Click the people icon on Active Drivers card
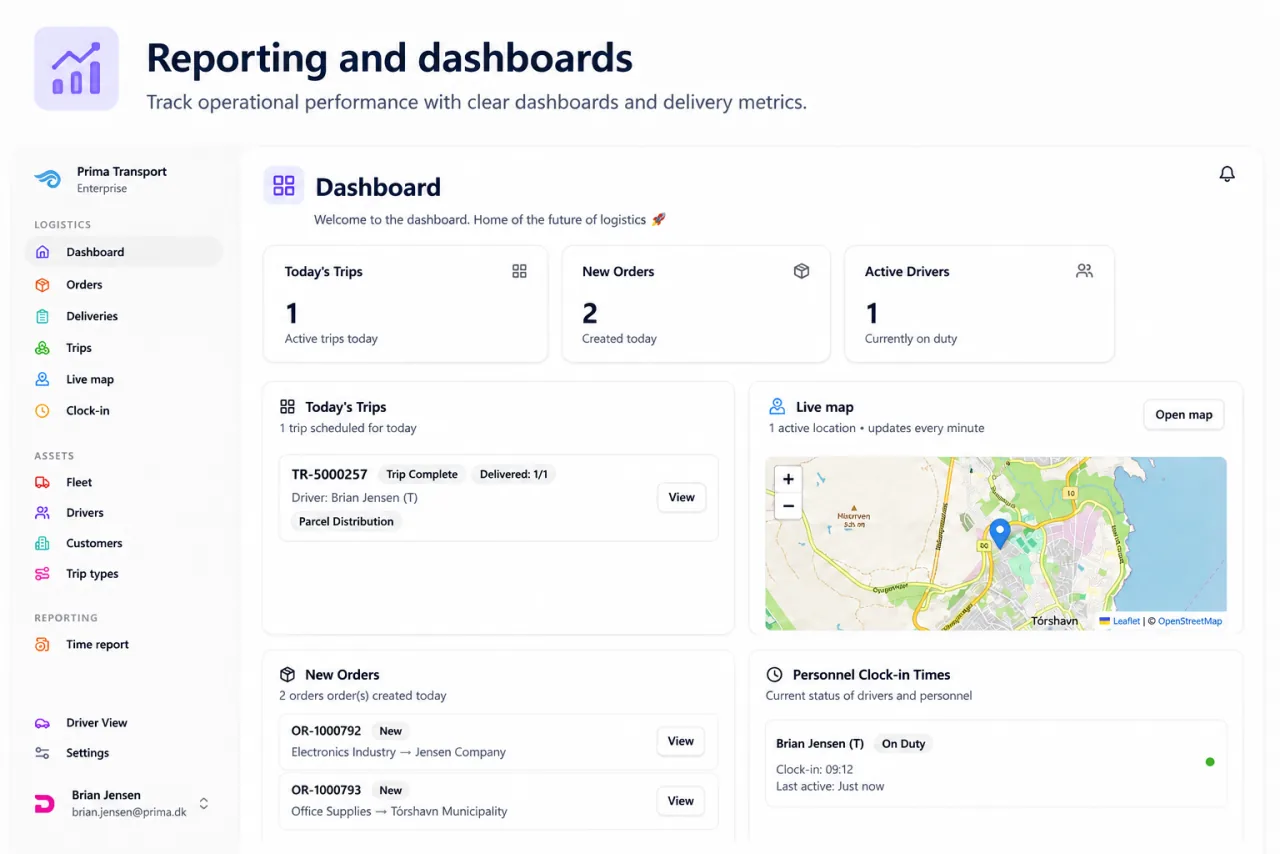Image resolution: width=1280 pixels, height=854 pixels. click(x=1084, y=271)
